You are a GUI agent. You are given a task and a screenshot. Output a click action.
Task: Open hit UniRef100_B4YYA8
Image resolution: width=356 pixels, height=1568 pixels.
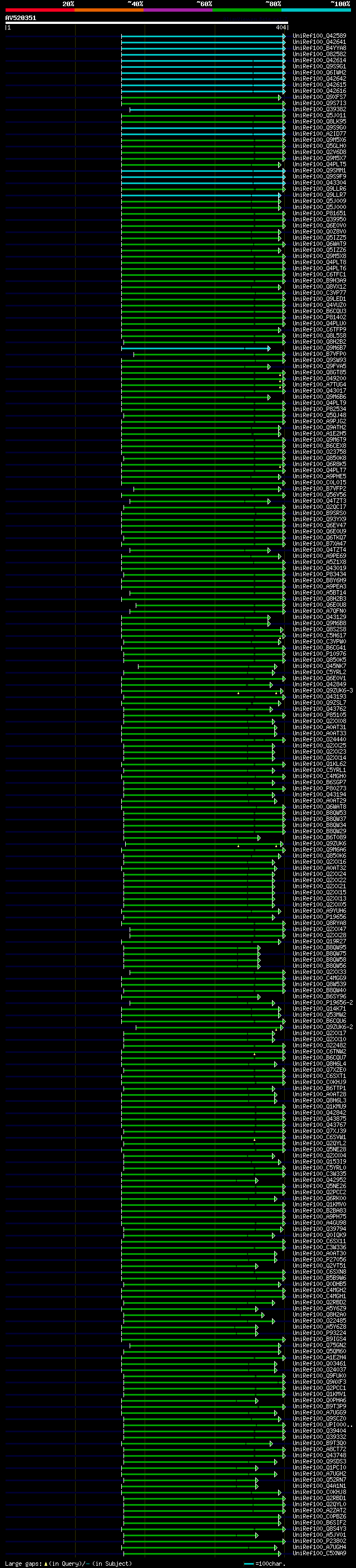[319, 48]
